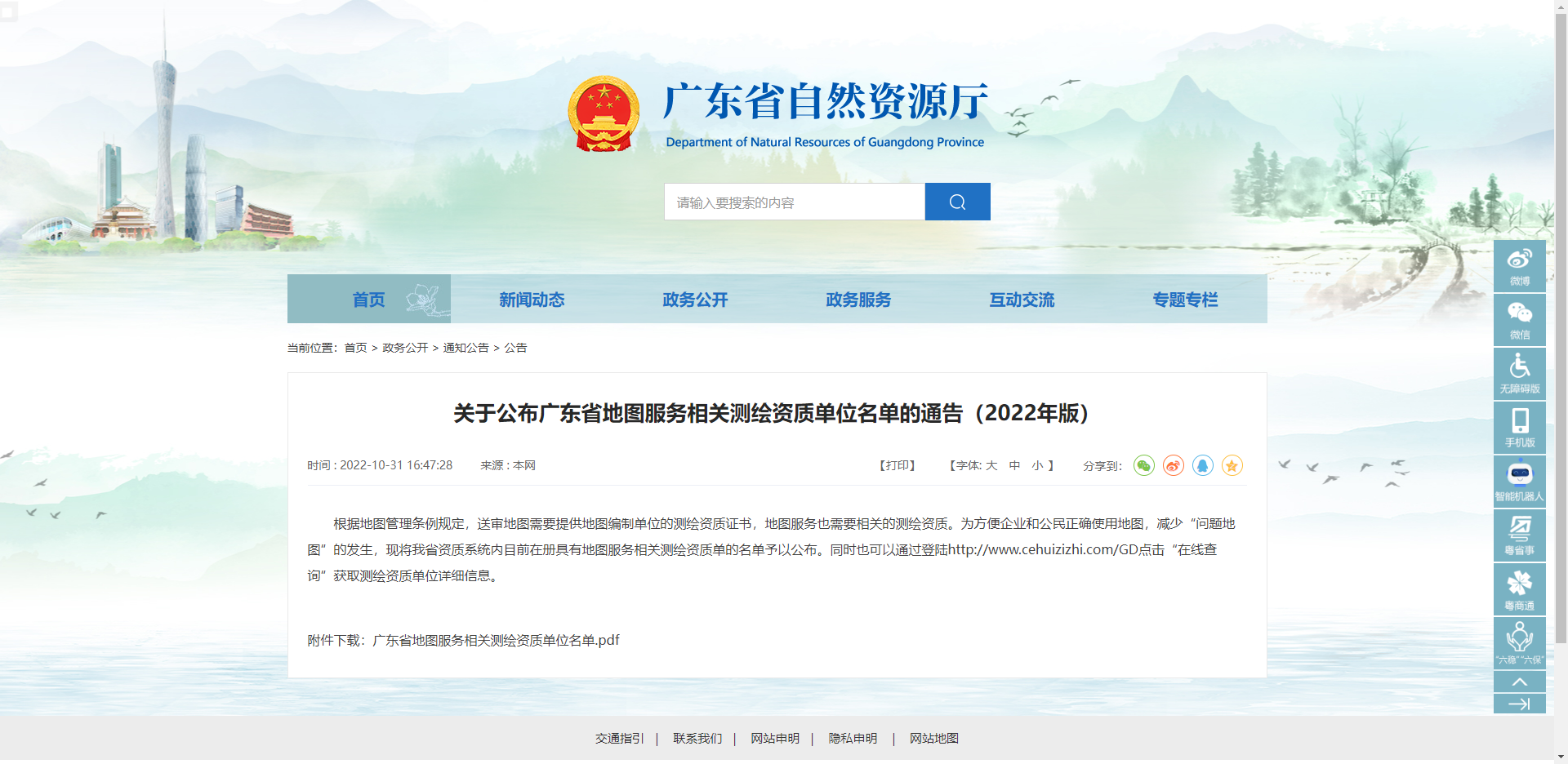Viewport: 1568px width, 764px height.
Task: Share the article to Weibo
Action: (x=1173, y=465)
